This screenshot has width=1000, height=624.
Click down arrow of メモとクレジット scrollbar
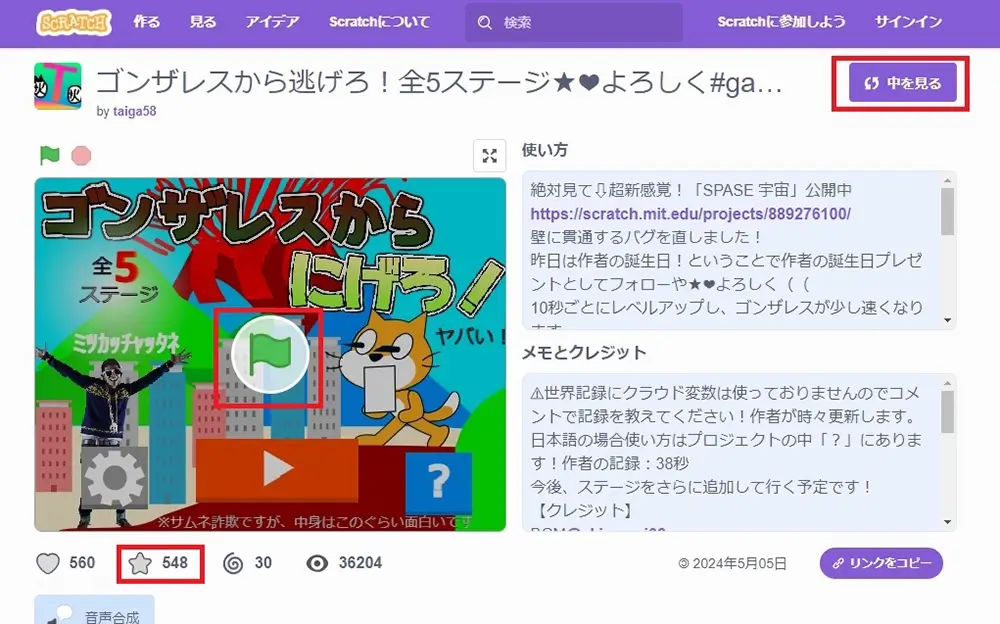pyautogui.click(x=948, y=522)
